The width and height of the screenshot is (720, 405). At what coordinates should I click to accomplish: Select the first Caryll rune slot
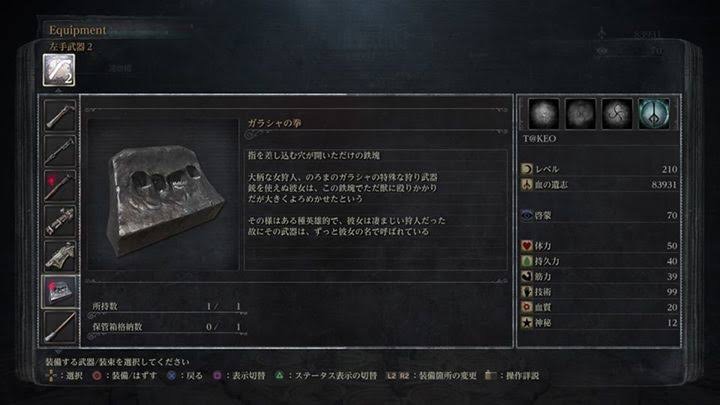(x=544, y=113)
